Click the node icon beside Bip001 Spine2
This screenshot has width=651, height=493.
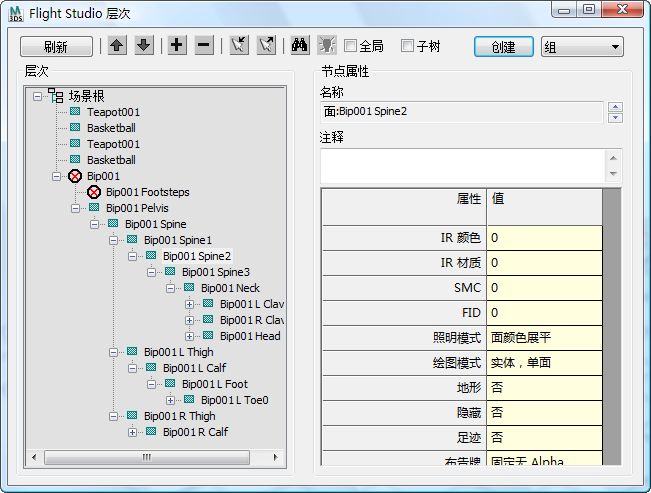pyautogui.click(x=151, y=255)
